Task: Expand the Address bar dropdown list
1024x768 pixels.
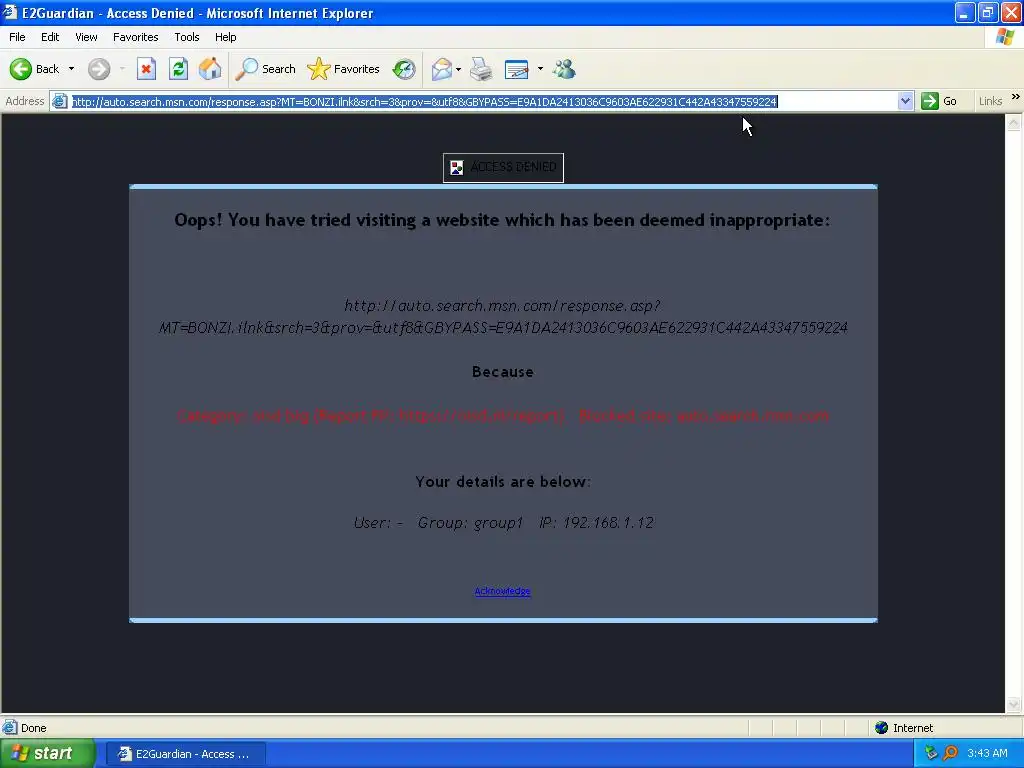Action: pos(905,101)
